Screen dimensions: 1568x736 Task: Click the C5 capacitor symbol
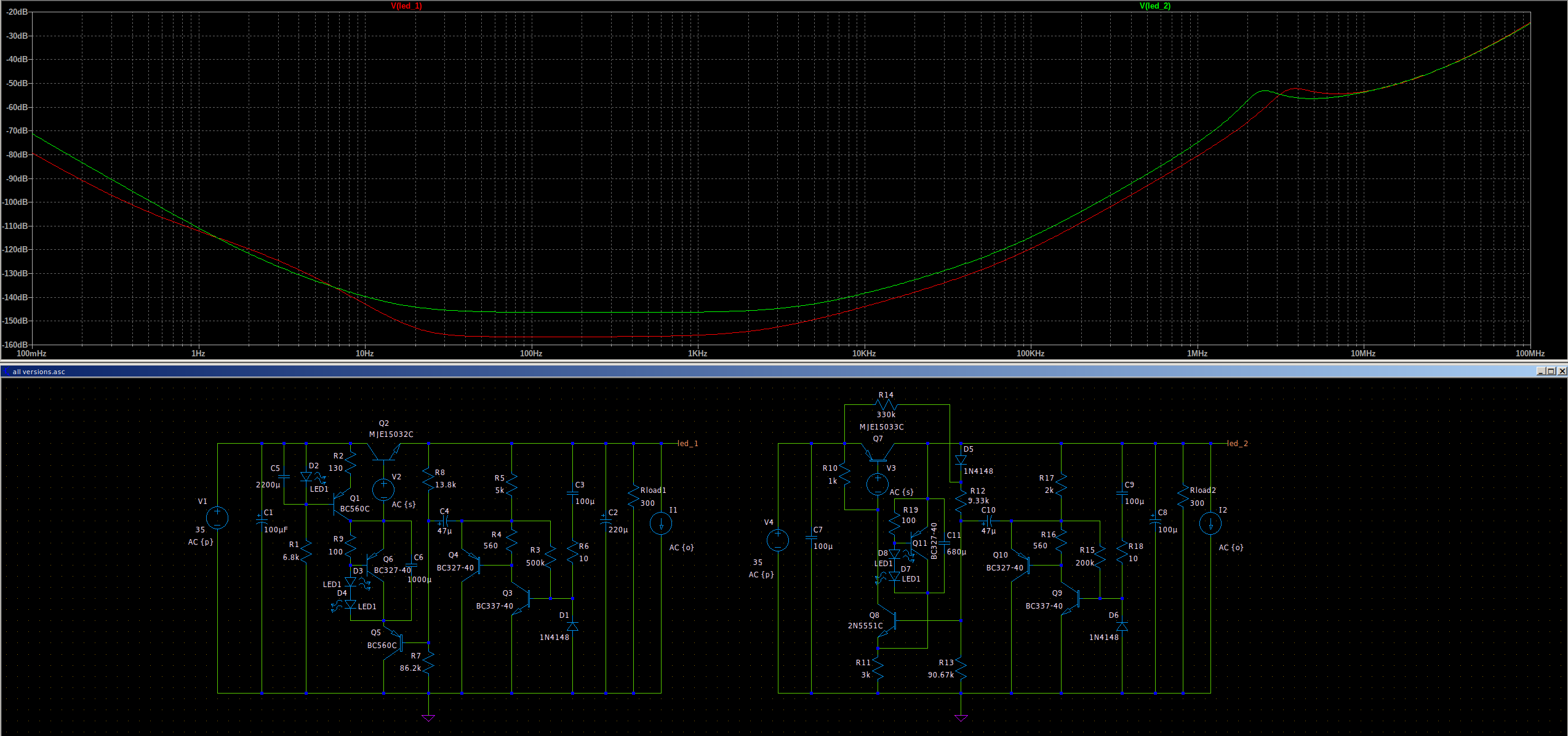(x=284, y=476)
